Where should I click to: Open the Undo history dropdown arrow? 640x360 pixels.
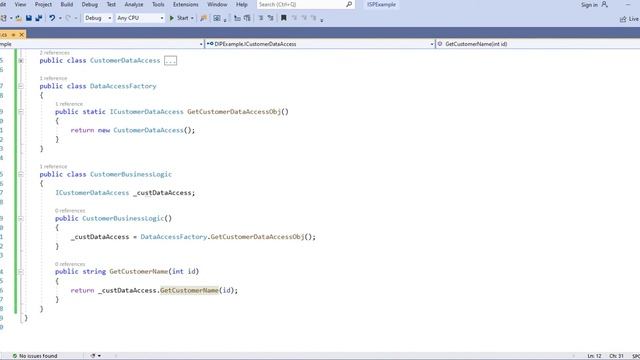click(60, 18)
